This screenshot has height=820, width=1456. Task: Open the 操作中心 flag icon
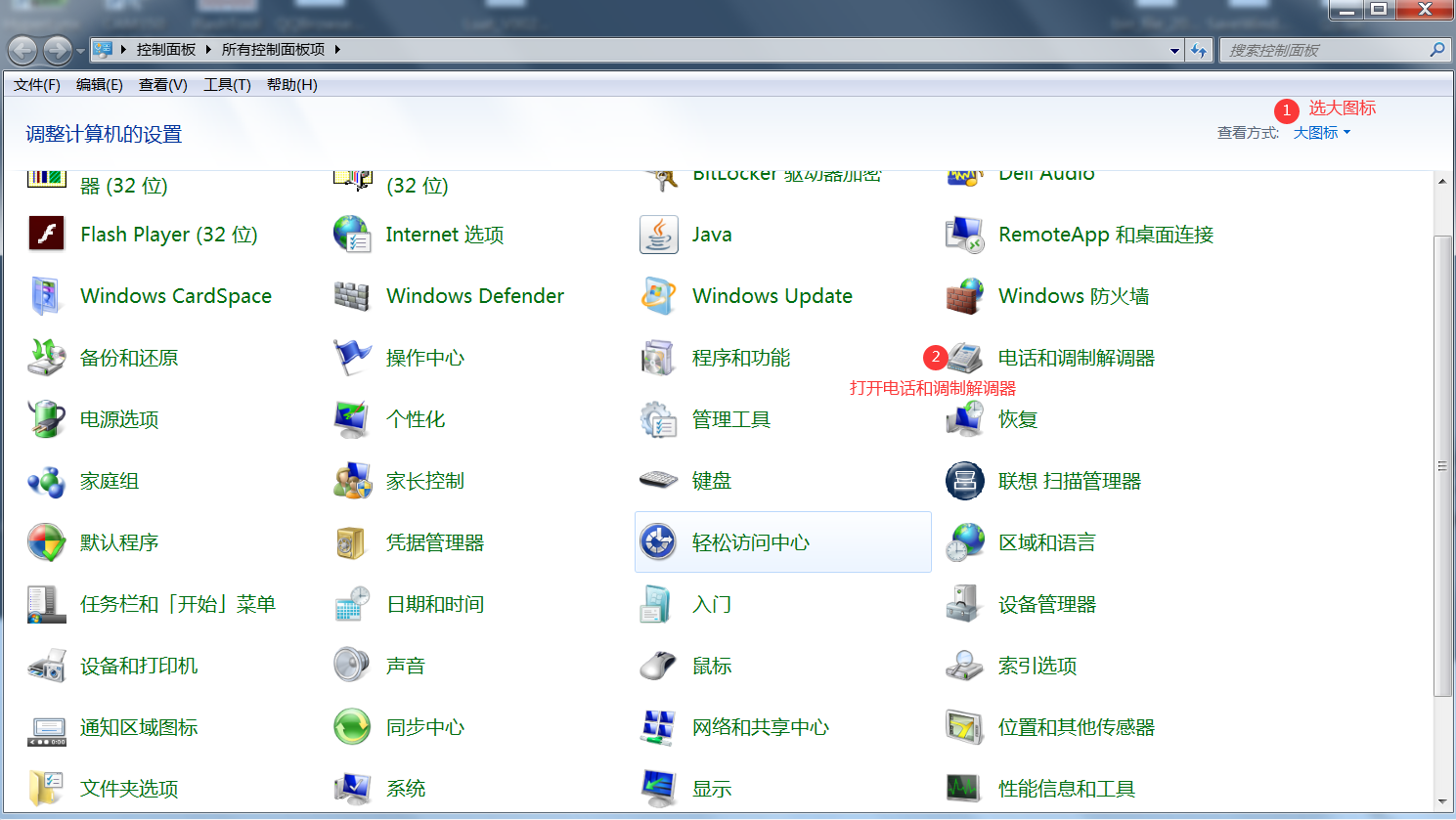(352, 358)
